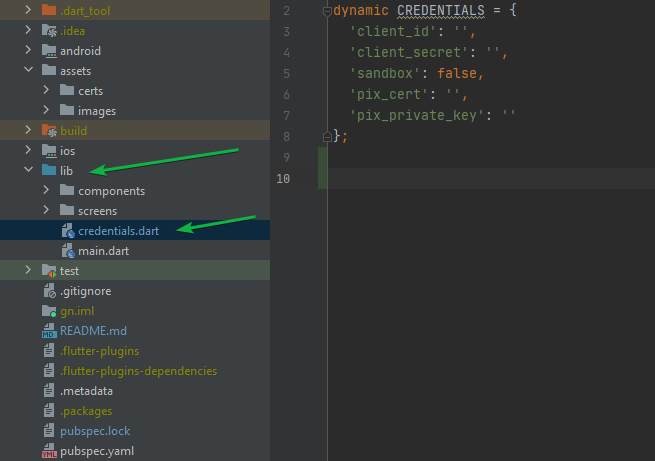Click the credentials.dart file icon
The image size is (655, 461).
coord(68,230)
